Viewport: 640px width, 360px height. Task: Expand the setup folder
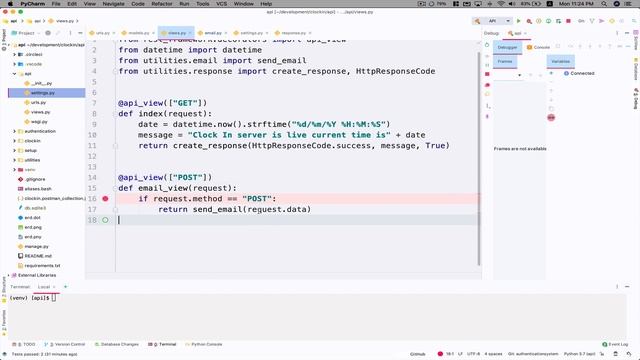(15, 151)
